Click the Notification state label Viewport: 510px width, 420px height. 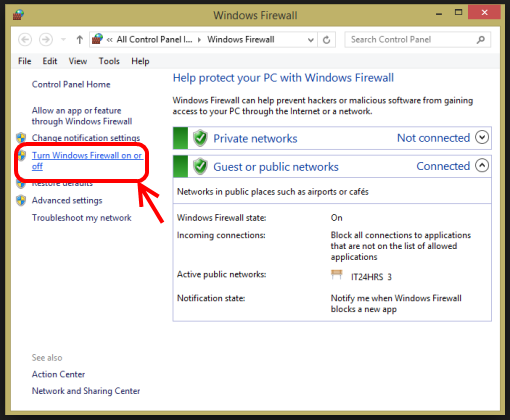(211, 298)
